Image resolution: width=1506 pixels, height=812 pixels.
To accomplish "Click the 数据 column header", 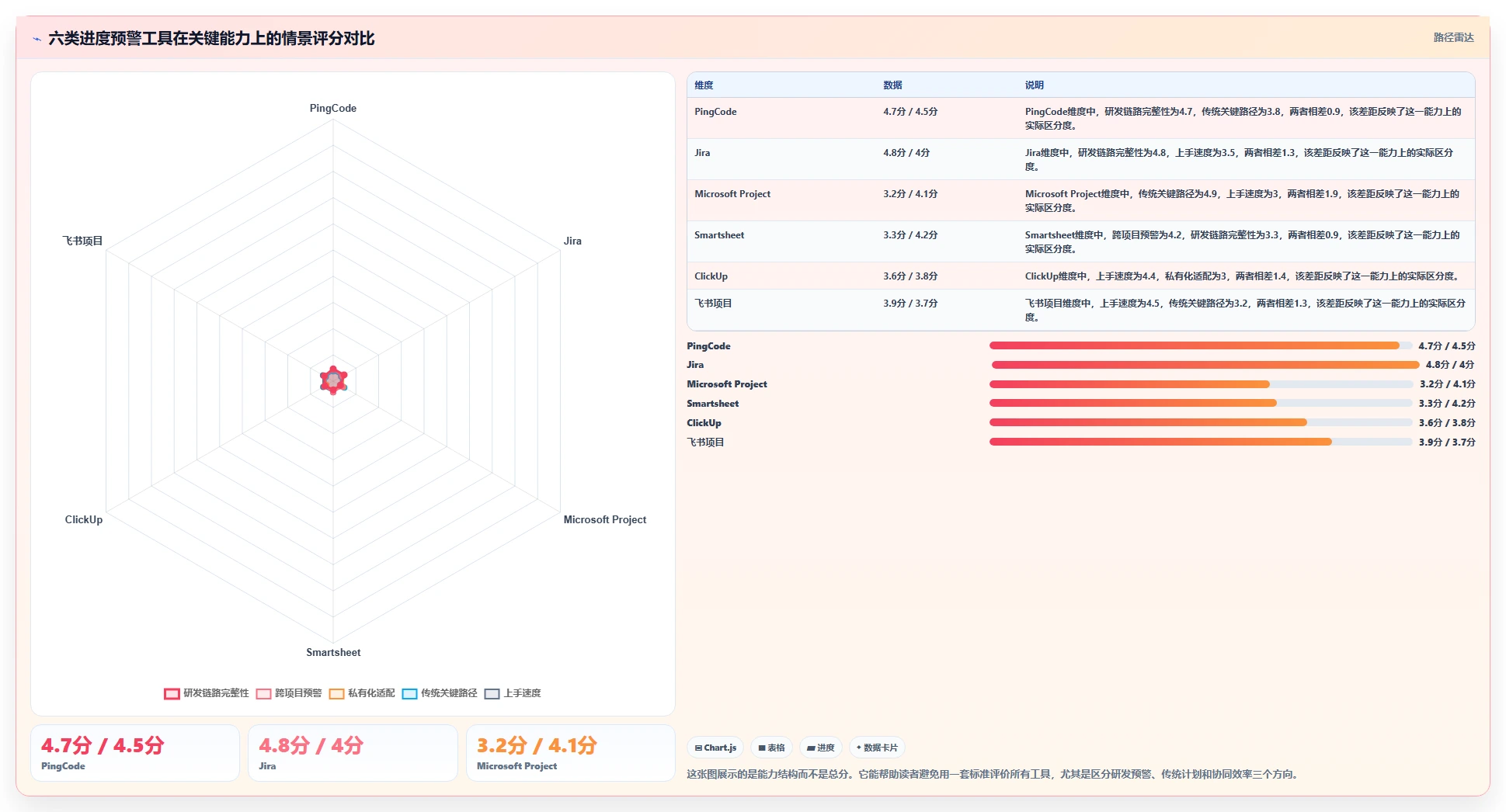I will click(892, 85).
